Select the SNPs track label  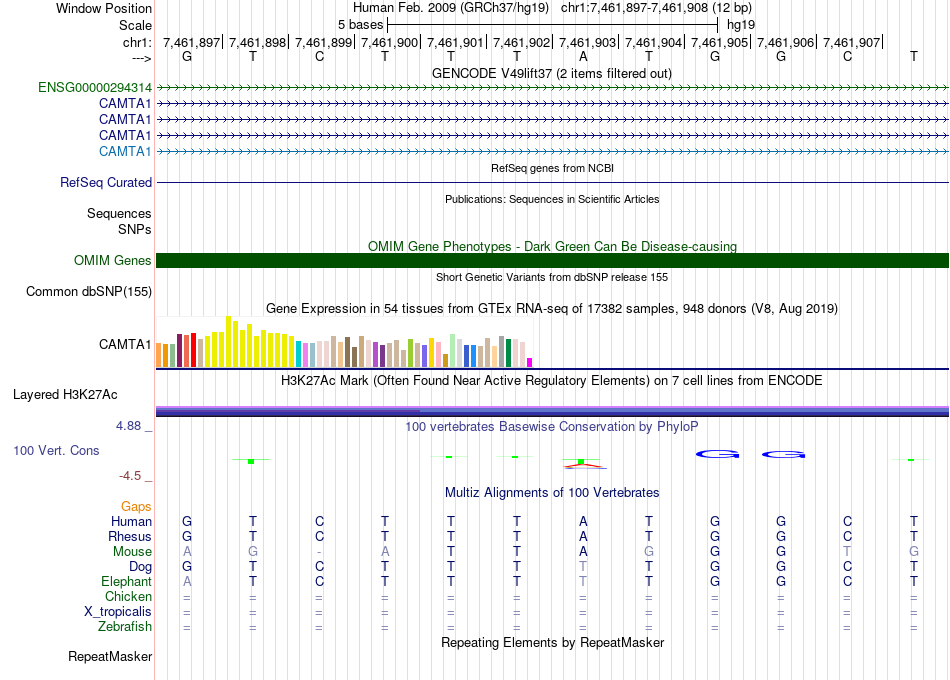pyautogui.click(x=135, y=229)
